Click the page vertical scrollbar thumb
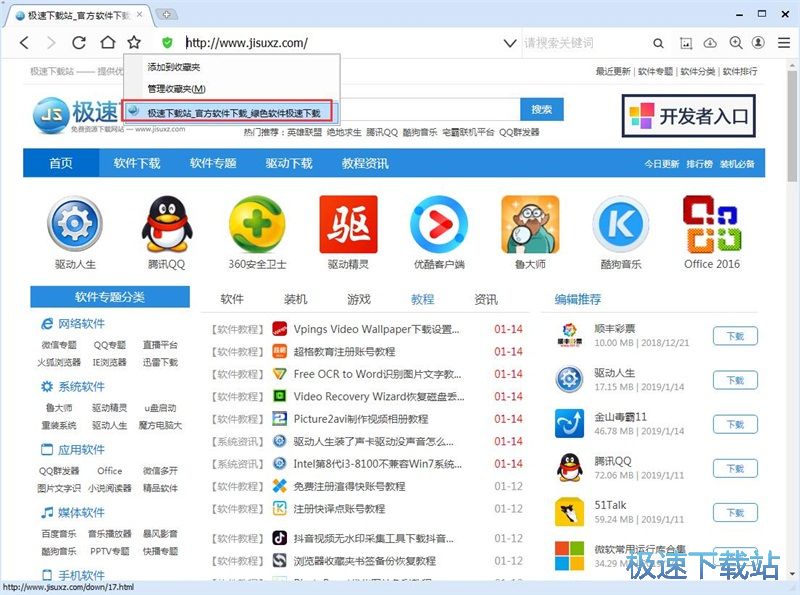The image size is (800, 595). (792, 125)
